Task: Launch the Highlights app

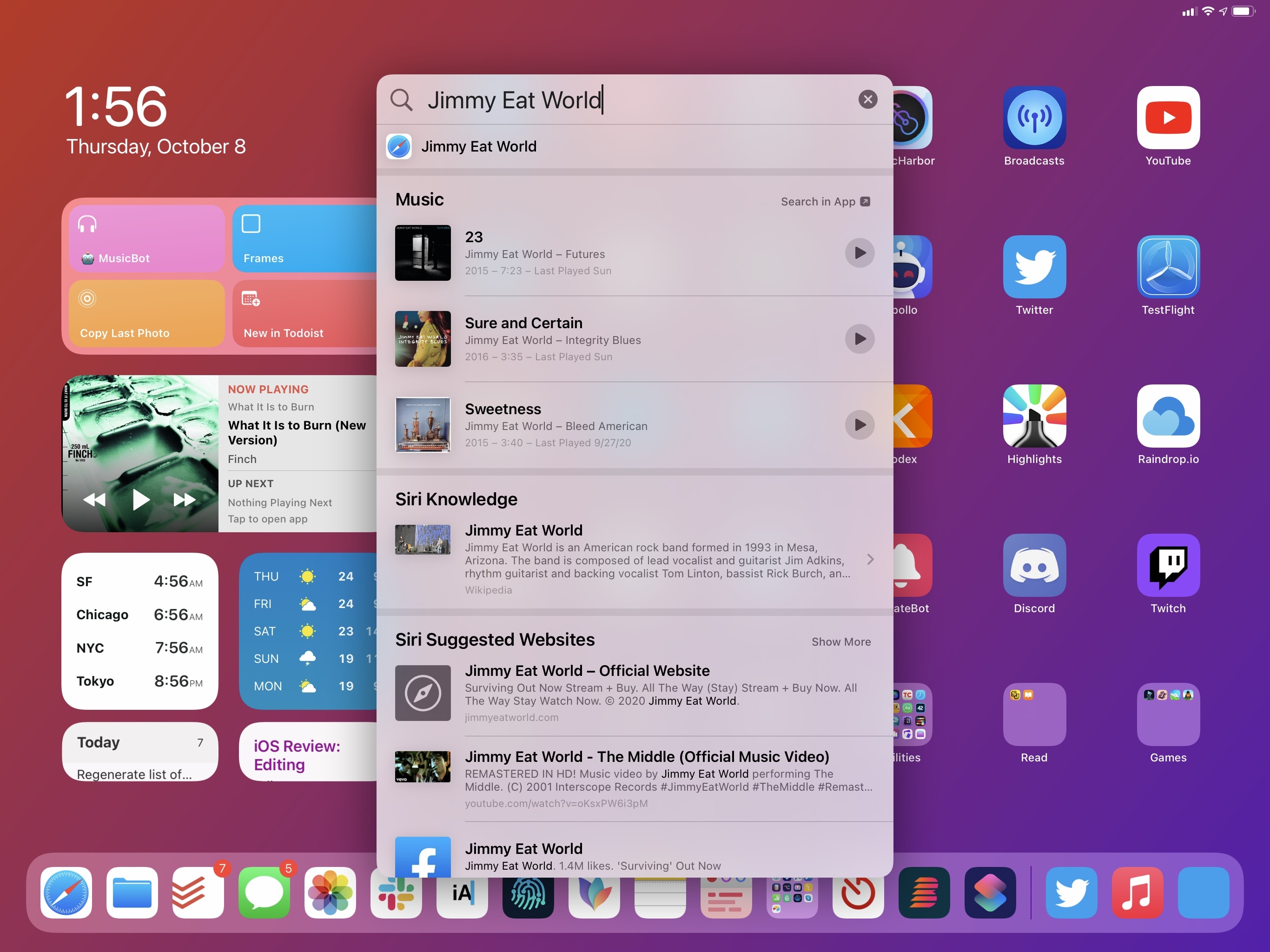Action: click(x=1034, y=416)
